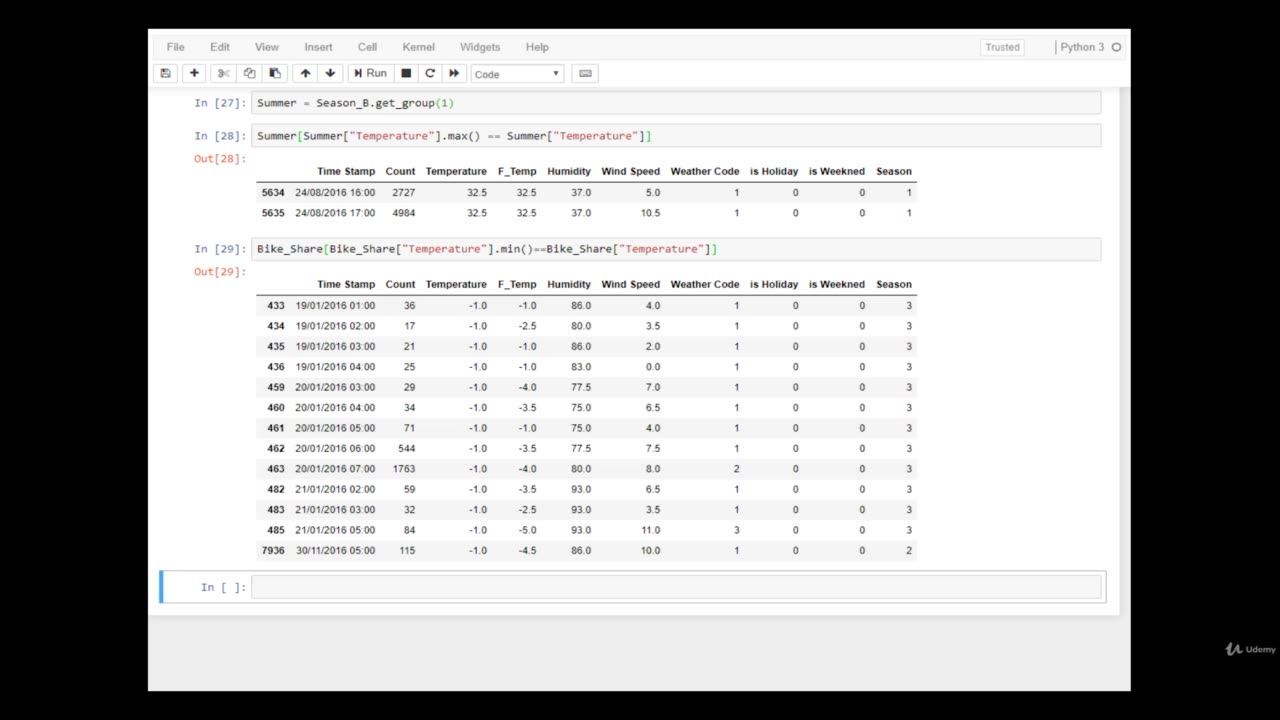This screenshot has width=1280, height=720.
Task: Paste cells below using the clipboard icon
Action: click(275, 73)
